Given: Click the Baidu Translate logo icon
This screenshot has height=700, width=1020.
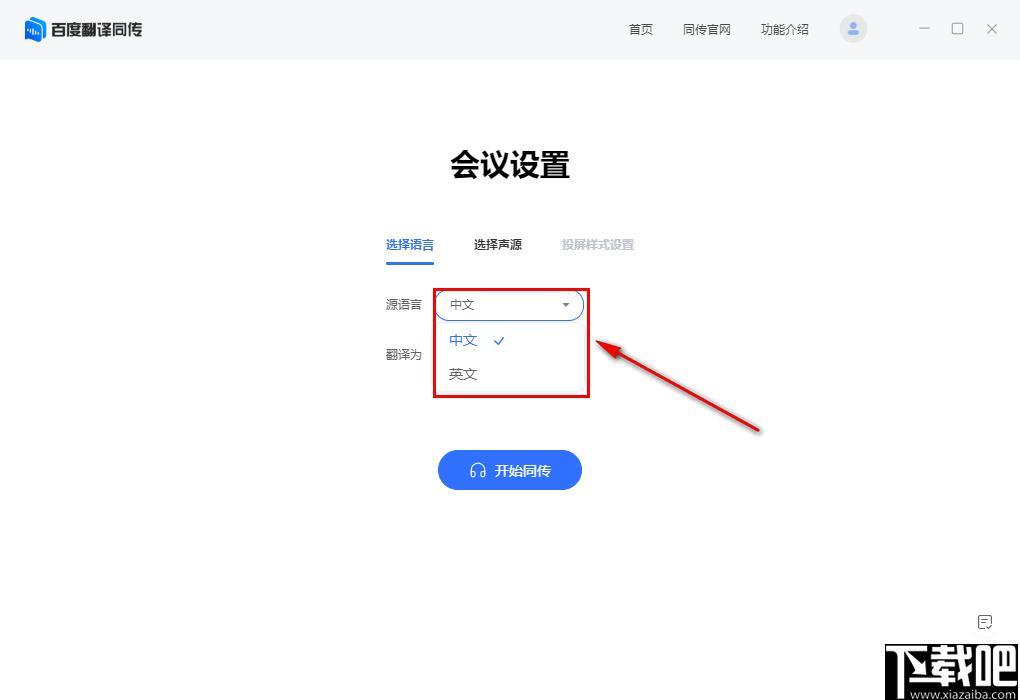Looking at the screenshot, I should 35,29.
